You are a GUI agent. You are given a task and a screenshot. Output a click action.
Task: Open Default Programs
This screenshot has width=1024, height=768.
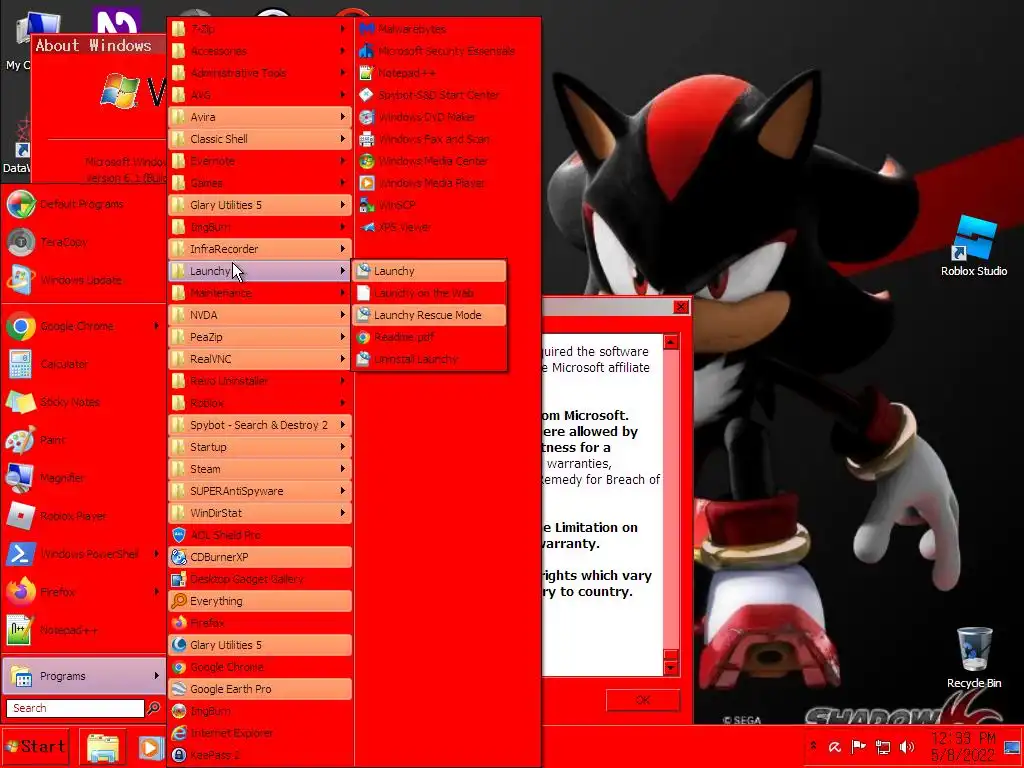tap(83, 204)
